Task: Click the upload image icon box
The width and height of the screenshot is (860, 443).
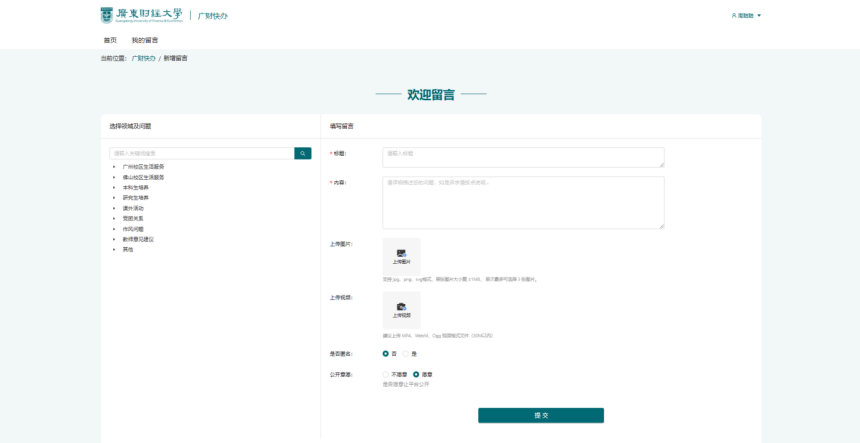Action: (x=401, y=257)
